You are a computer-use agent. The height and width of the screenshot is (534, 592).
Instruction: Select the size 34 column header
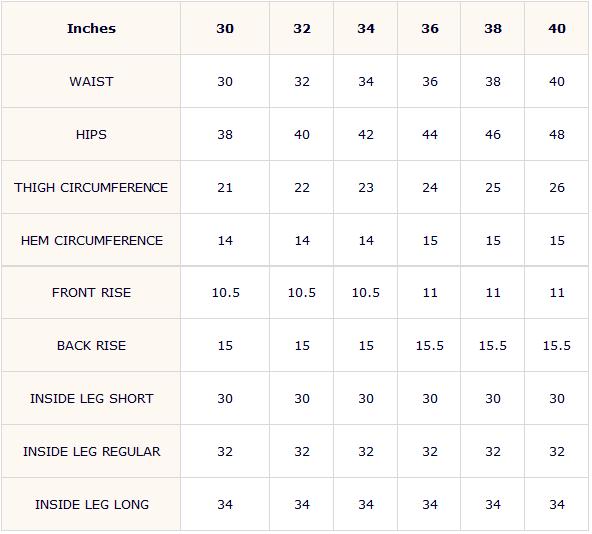click(366, 29)
